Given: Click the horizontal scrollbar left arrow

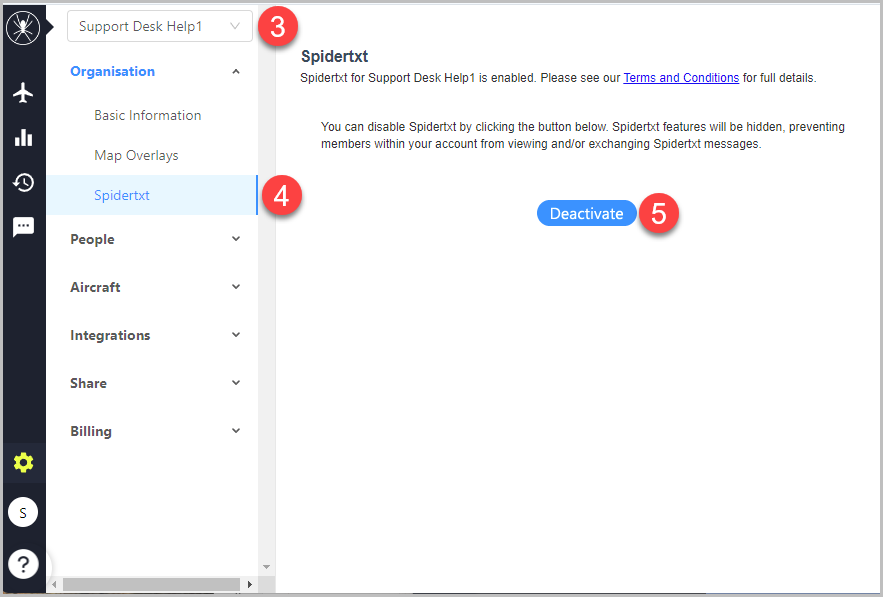Looking at the screenshot, I should [x=54, y=585].
